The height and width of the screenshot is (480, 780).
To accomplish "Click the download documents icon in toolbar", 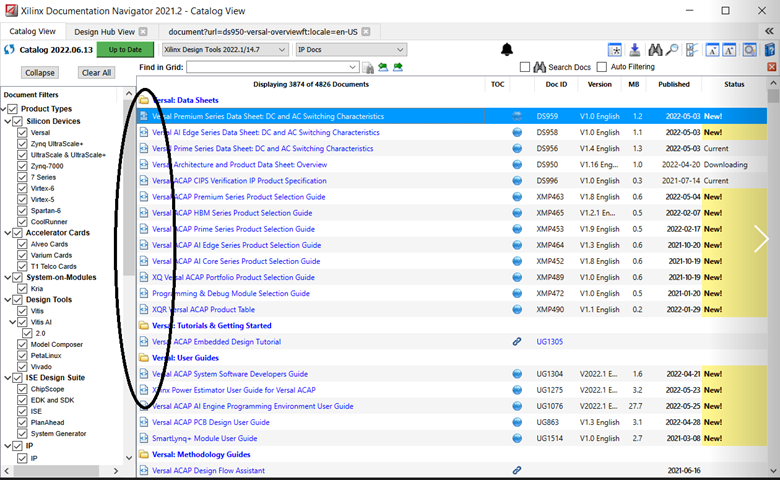I will click(634, 50).
